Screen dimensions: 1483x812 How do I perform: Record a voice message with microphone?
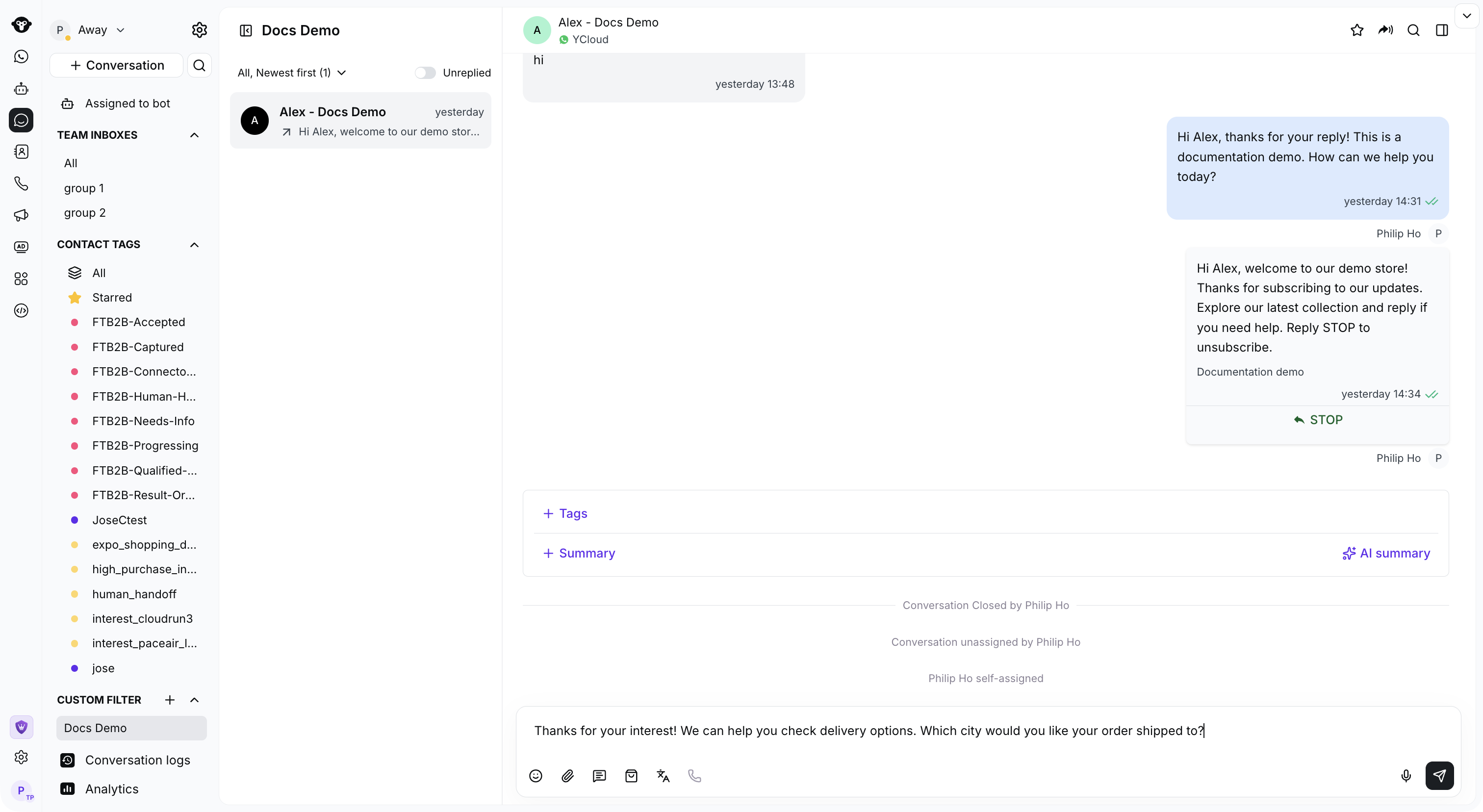click(x=1406, y=776)
